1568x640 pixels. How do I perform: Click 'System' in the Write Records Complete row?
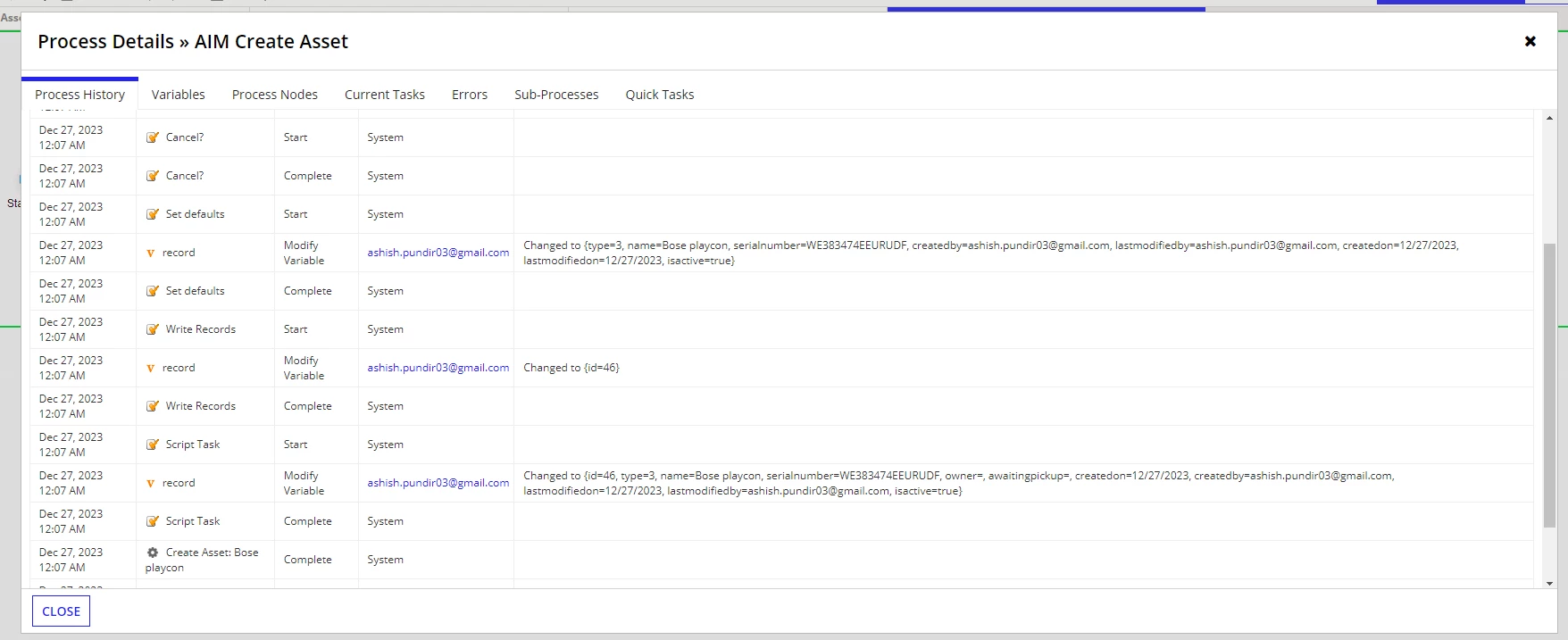coord(386,406)
